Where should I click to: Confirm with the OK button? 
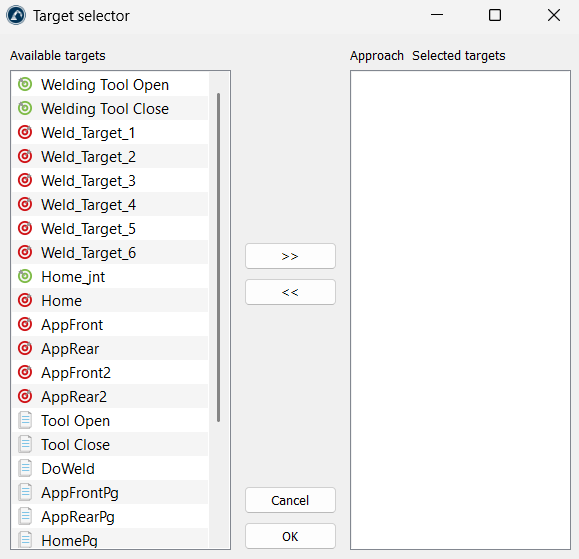tap(290, 536)
